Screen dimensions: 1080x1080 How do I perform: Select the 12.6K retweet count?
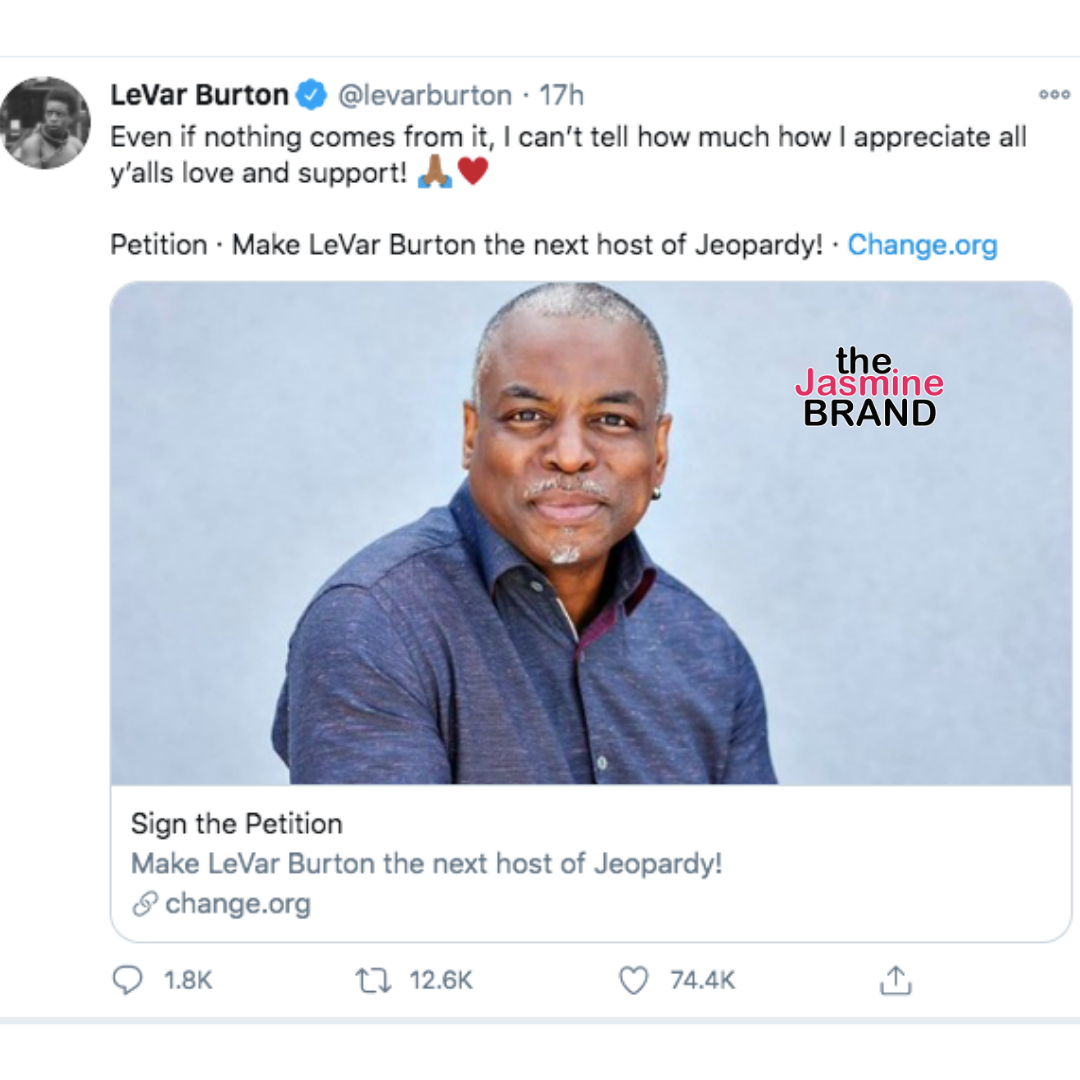coord(441,981)
